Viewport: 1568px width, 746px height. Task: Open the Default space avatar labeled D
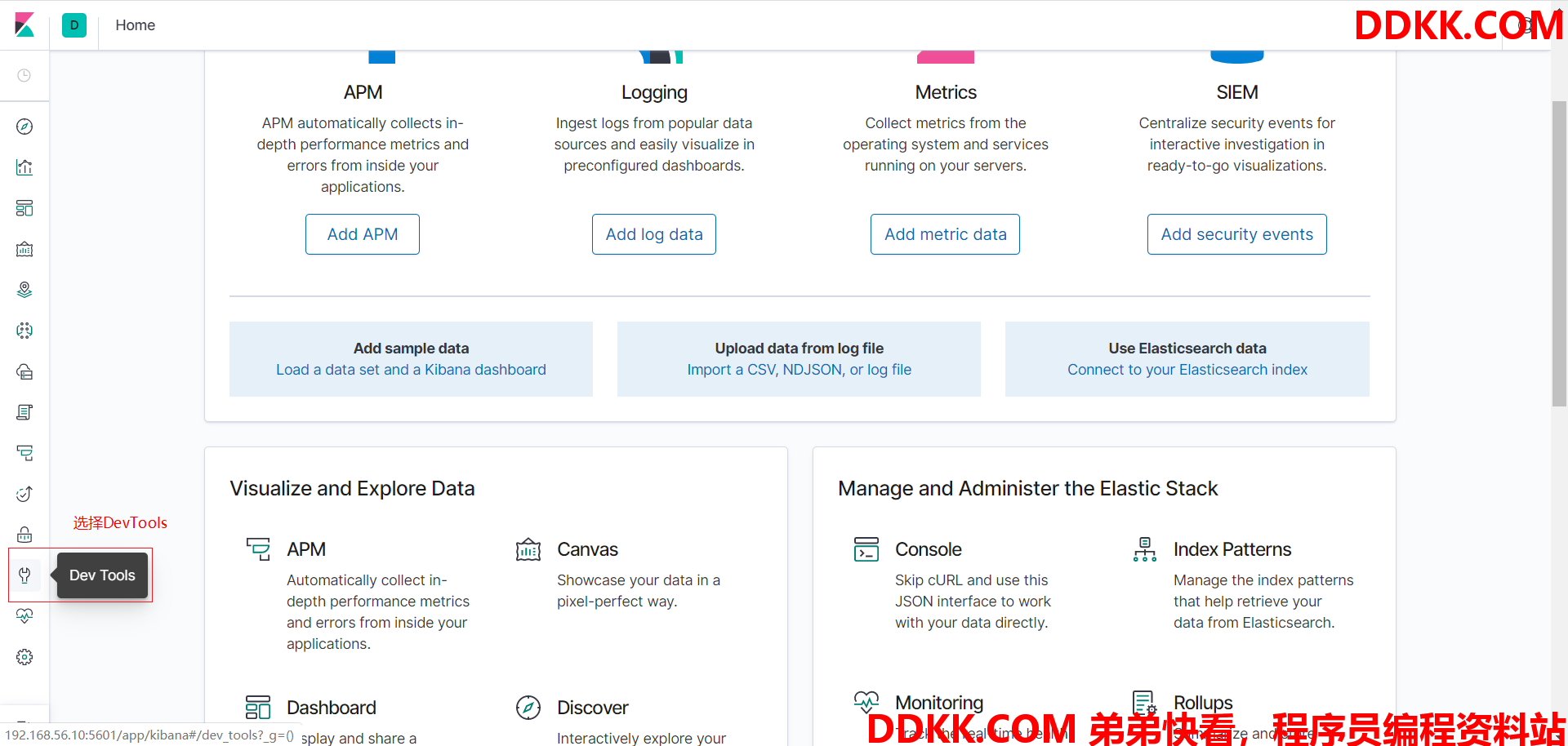(x=74, y=25)
